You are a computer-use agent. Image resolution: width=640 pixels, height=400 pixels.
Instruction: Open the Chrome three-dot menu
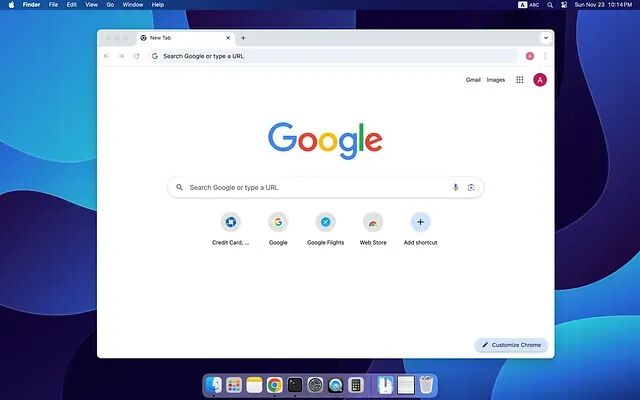545,56
